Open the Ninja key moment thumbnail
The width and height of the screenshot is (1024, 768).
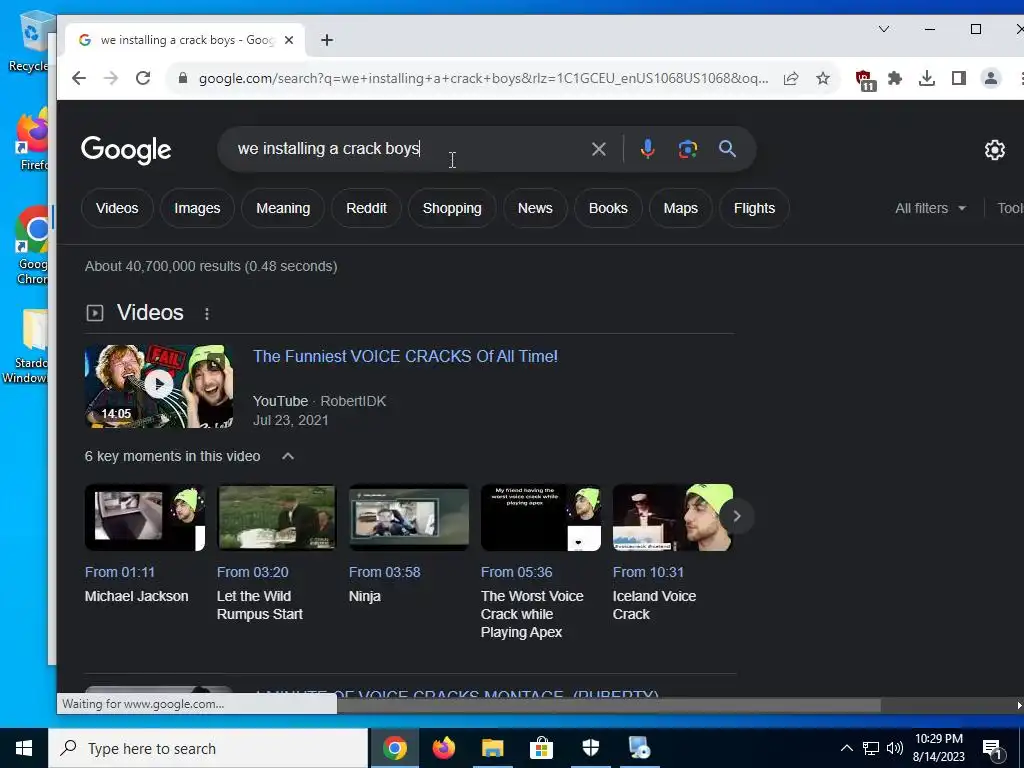click(409, 518)
